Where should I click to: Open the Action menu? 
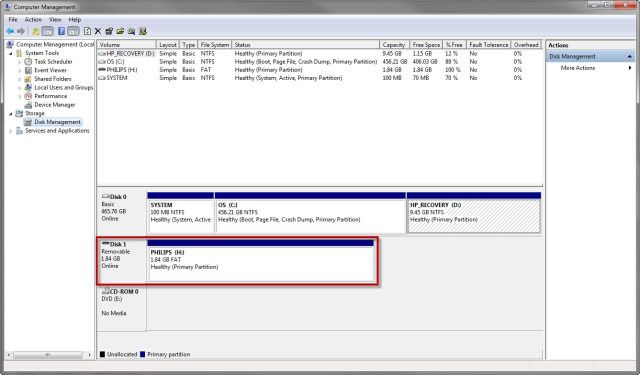point(33,20)
